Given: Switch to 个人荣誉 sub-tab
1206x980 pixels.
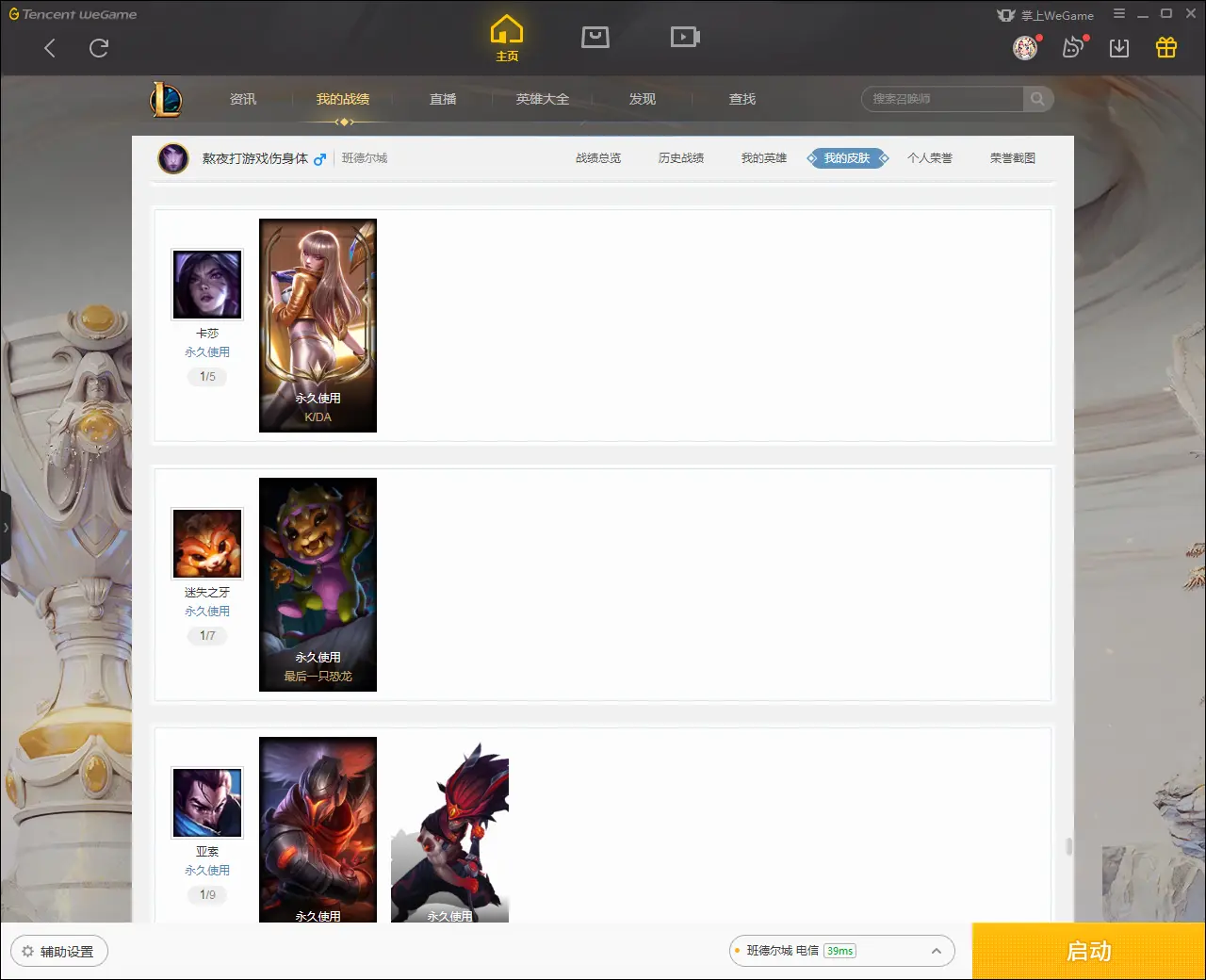Looking at the screenshot, I should pyautogui.click(x=930, y=158).
